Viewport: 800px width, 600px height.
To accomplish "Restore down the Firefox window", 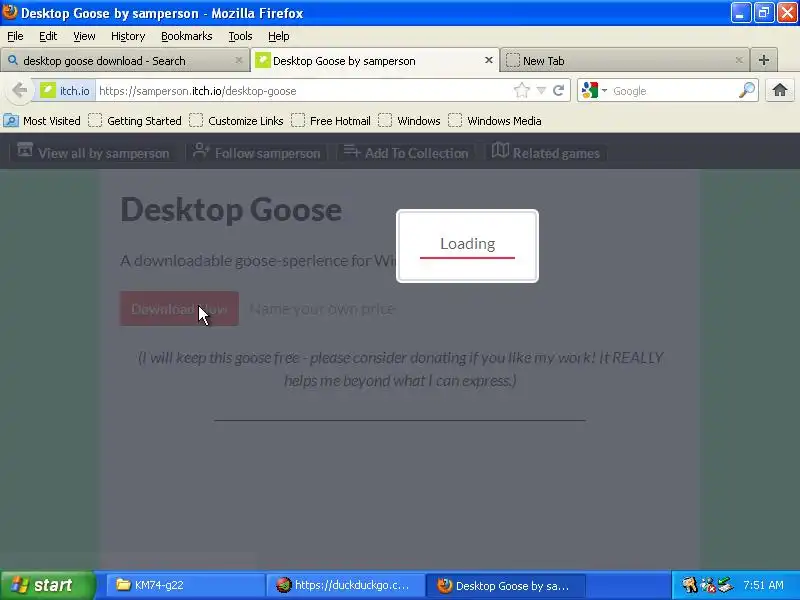I will (763, 13).
